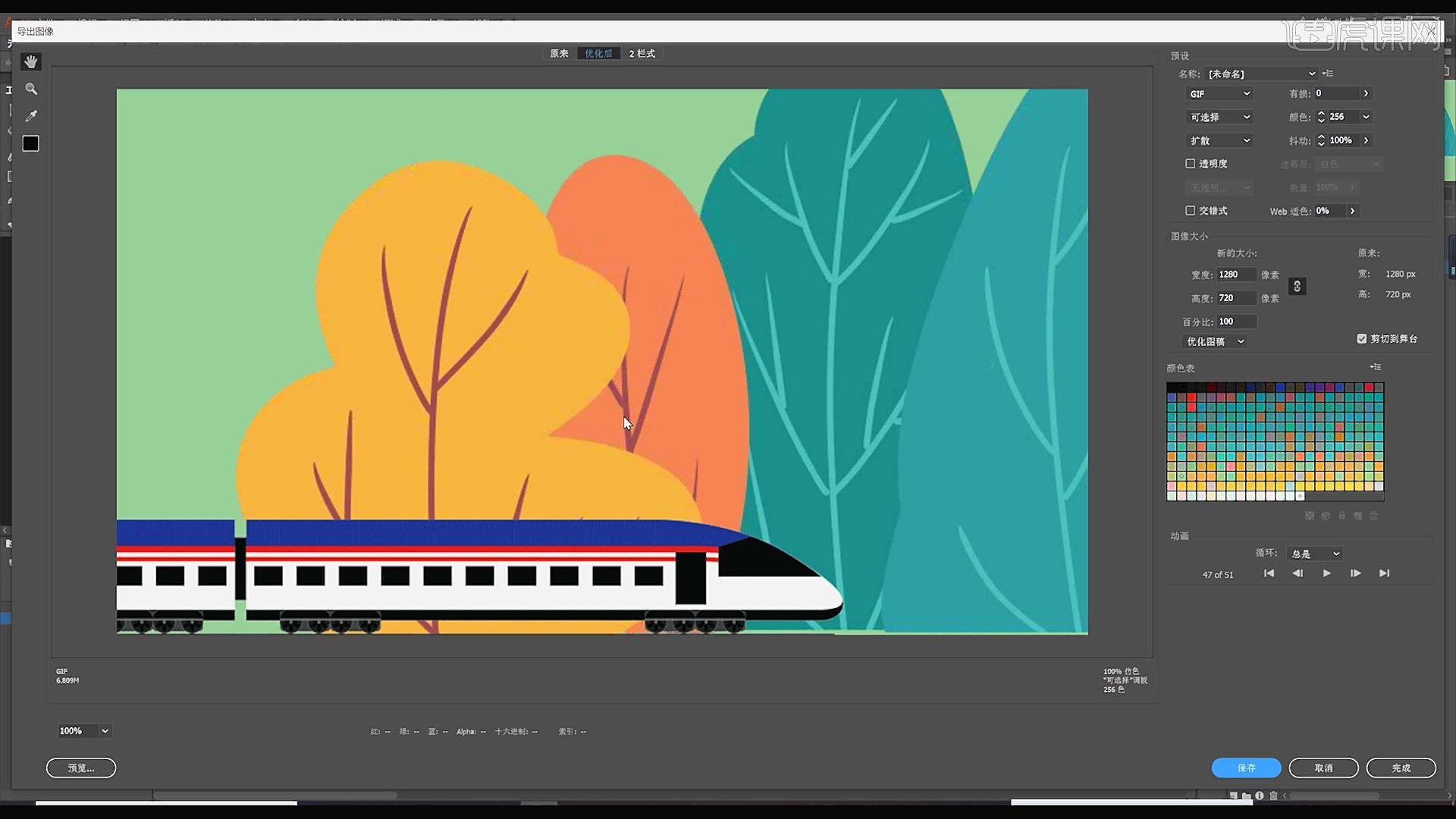This screenshot has width=1456, height=819.
Task: Switch to 原来 tab
Action: click(x=558, y=53)
